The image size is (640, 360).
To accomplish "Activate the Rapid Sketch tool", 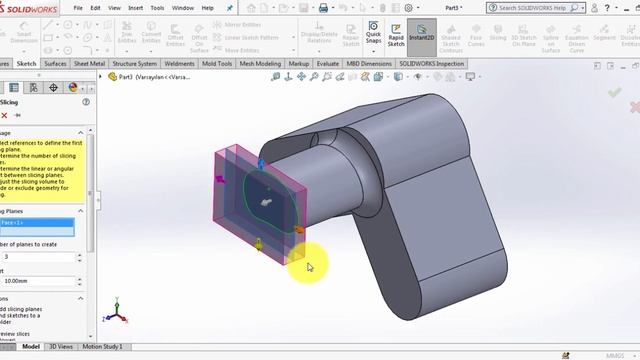I will (x=396, y=35).
